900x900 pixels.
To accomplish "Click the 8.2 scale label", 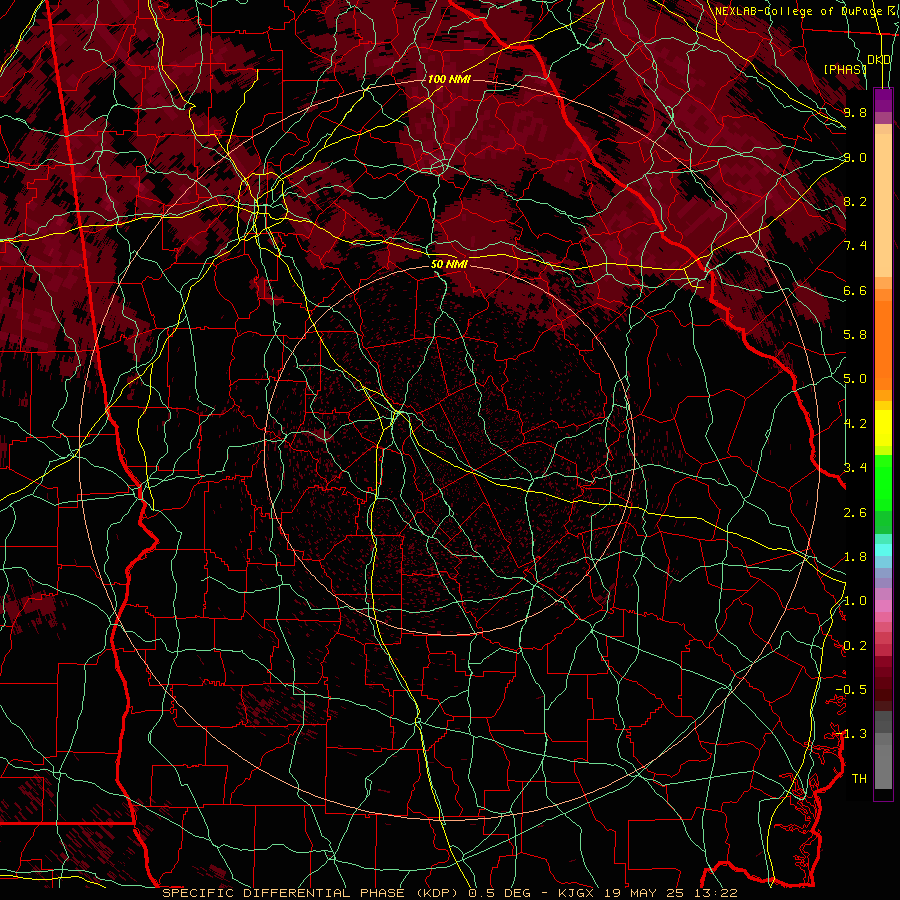I will [855, 201].
